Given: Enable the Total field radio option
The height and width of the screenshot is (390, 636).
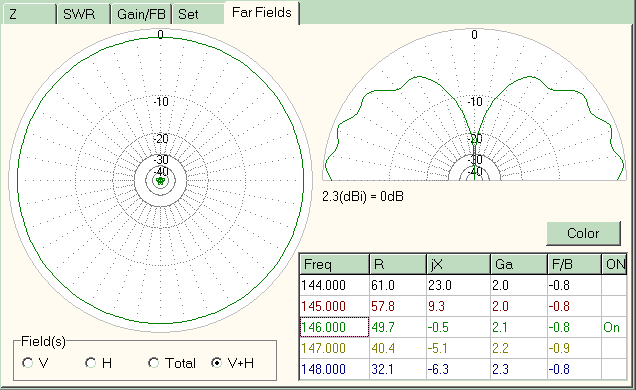Looking at the screenshot, I should (x=172, y=363).
